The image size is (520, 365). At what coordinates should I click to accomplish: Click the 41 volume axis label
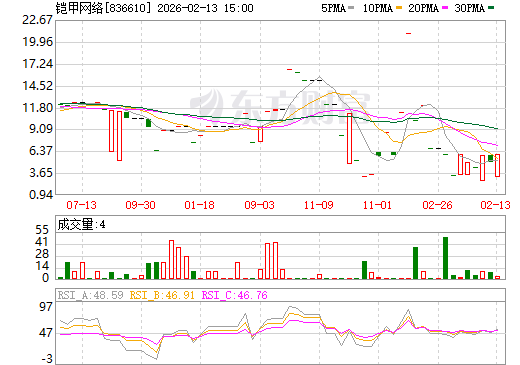[42, 242]
